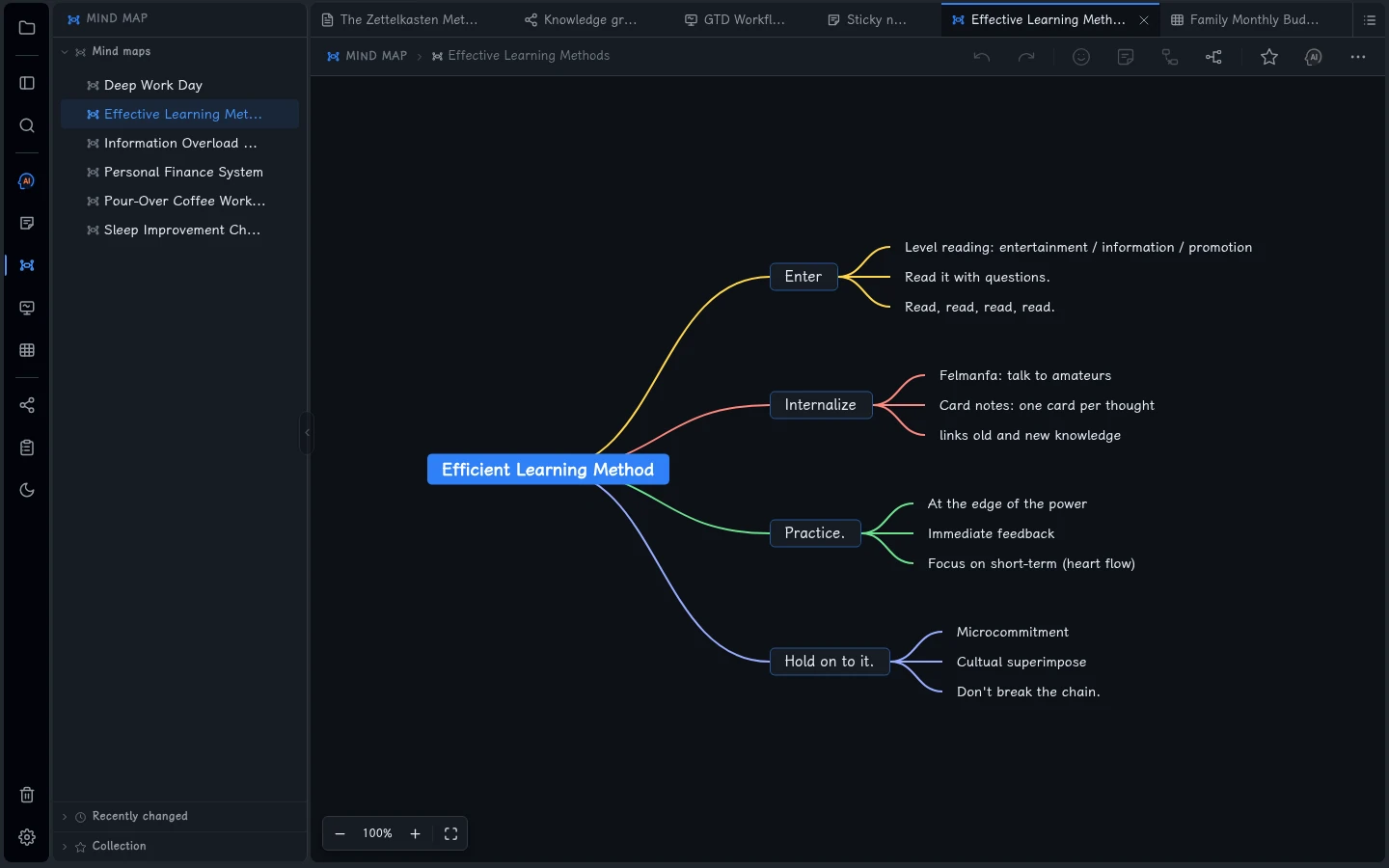Viewport: 1389px width, 868px height.
Task: Switch to the Sticky notes tab
Action: pos(867,19)
